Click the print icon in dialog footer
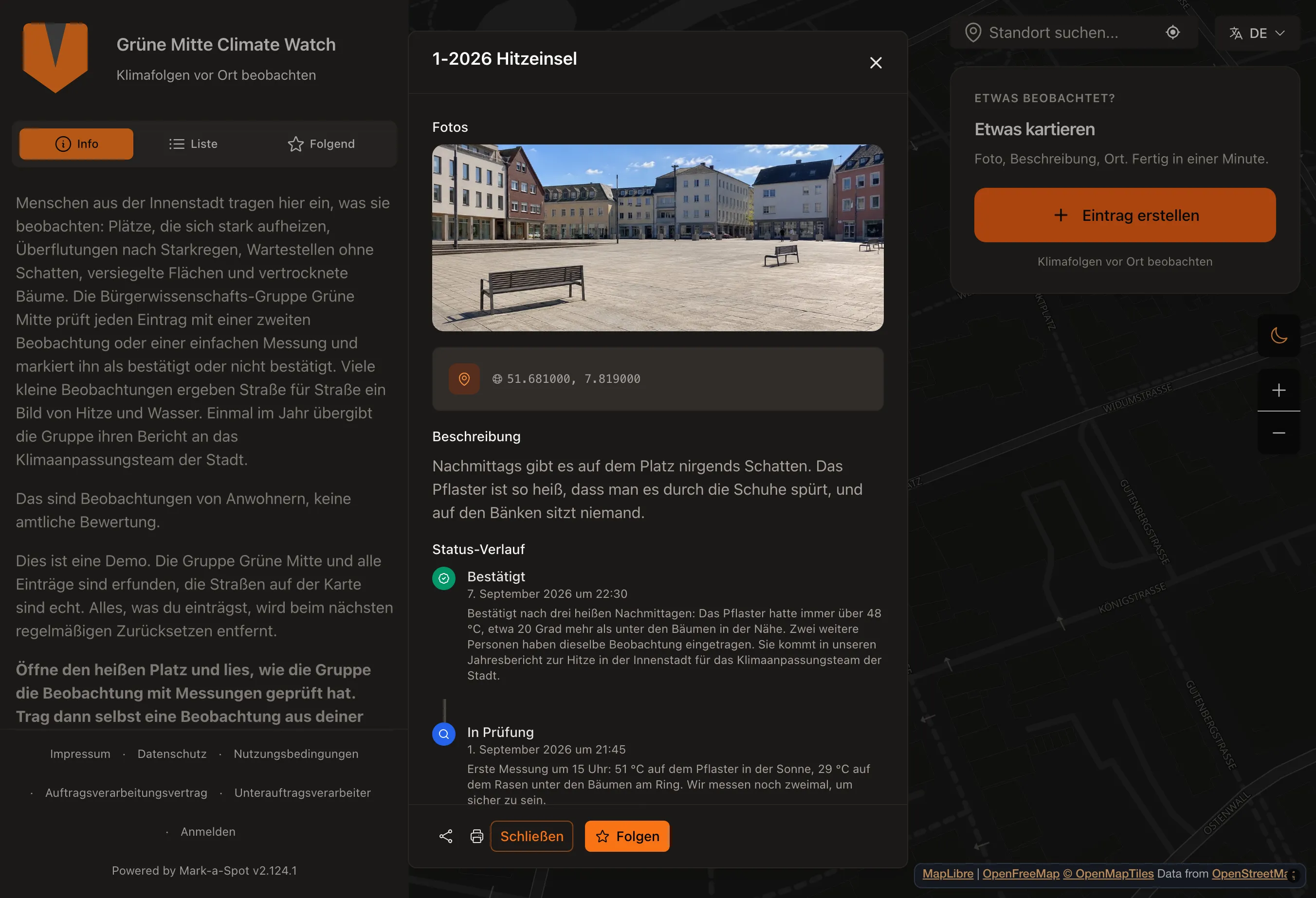1316x898 pixels. (477, 836)
